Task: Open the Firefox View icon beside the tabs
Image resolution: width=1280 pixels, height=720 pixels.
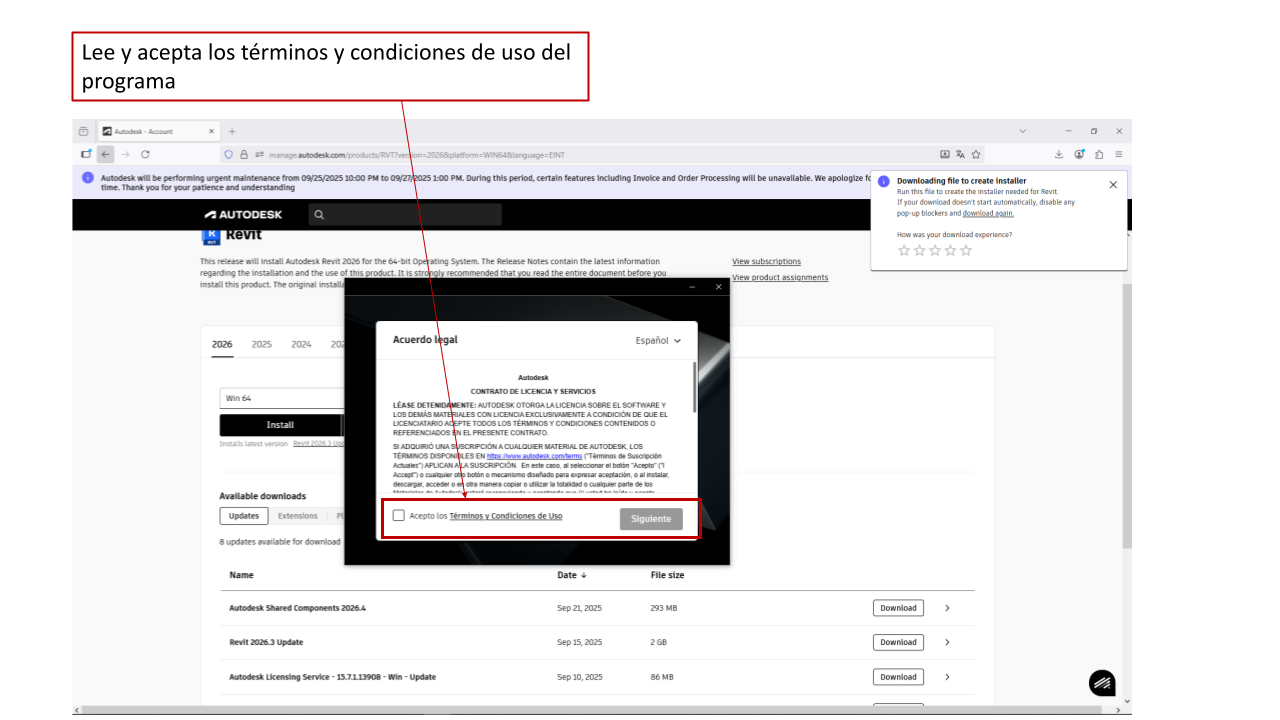Action: pos(84,131)
